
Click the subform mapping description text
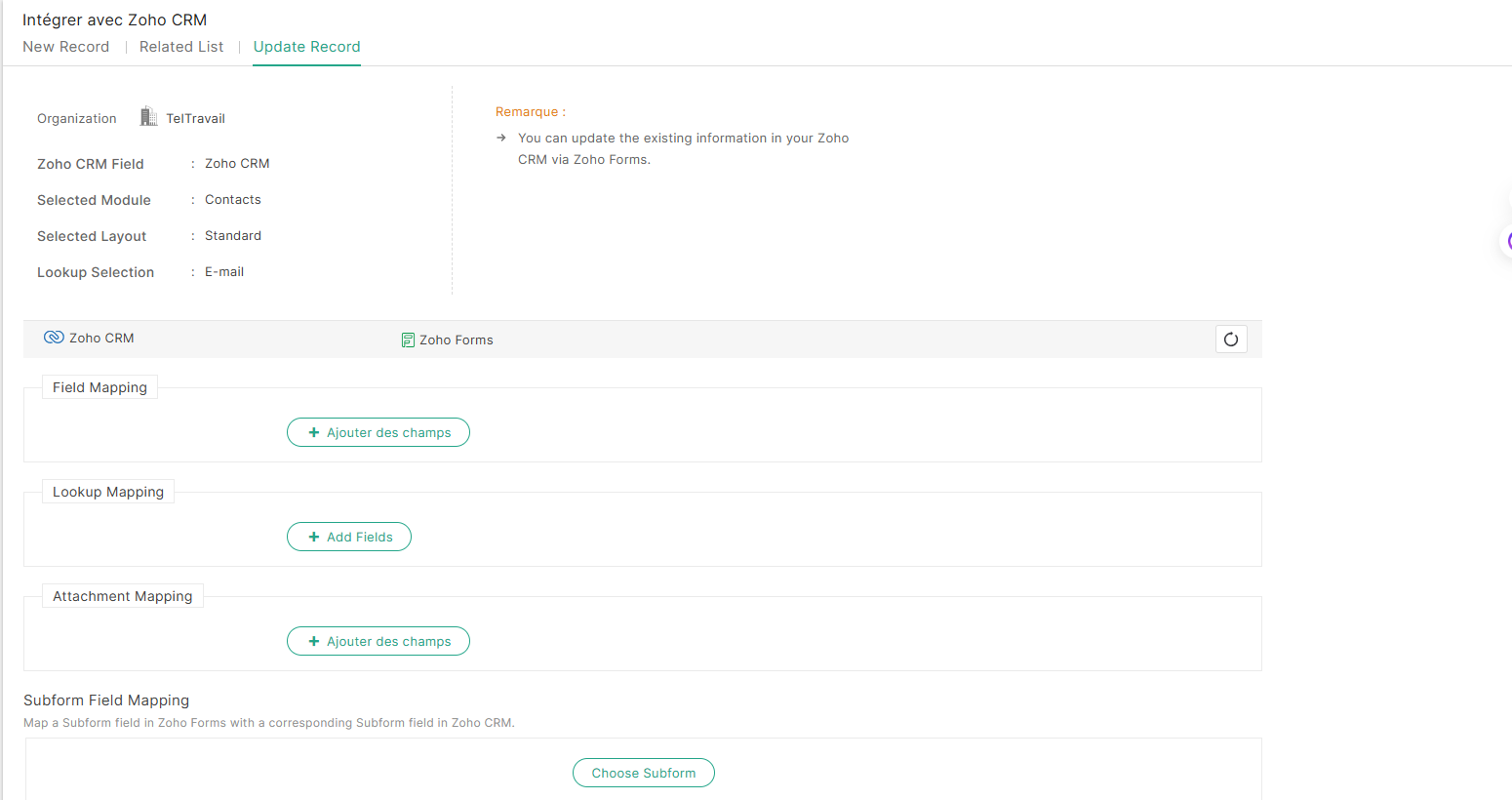pos(269,723)
